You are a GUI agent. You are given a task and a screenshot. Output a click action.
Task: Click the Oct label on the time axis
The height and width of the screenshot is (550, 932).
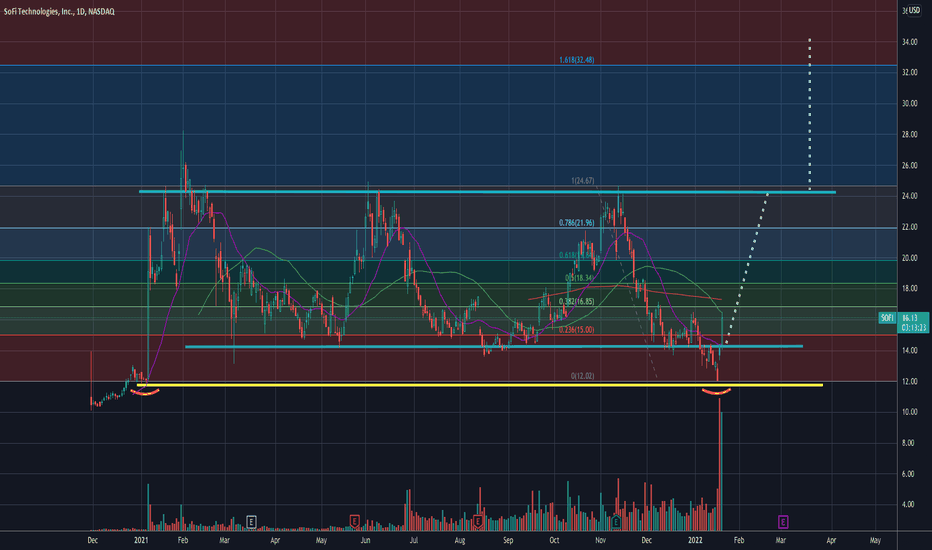pos(554,540)
